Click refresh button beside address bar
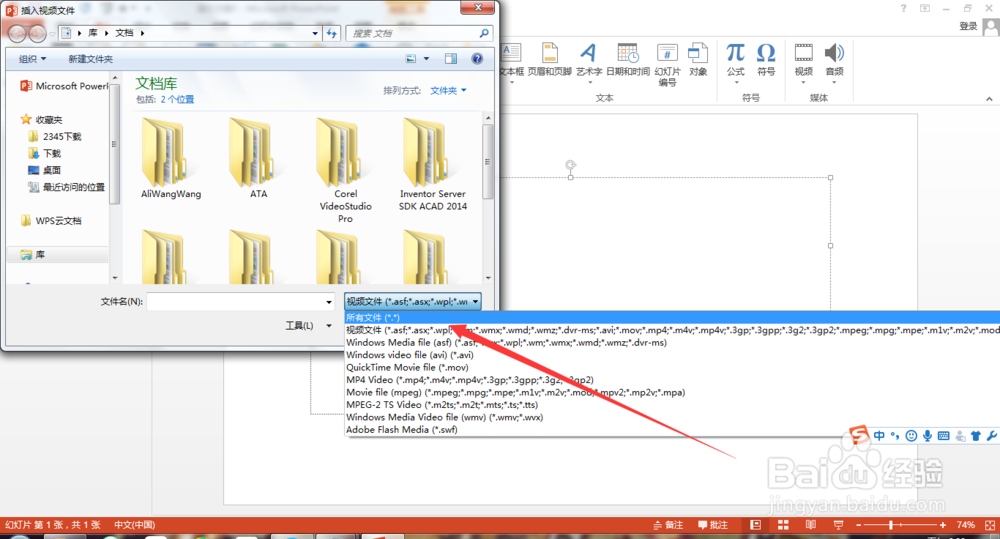Image resolution: width=1000 pixels, height=539 pixels. click(x=332, y=33)
